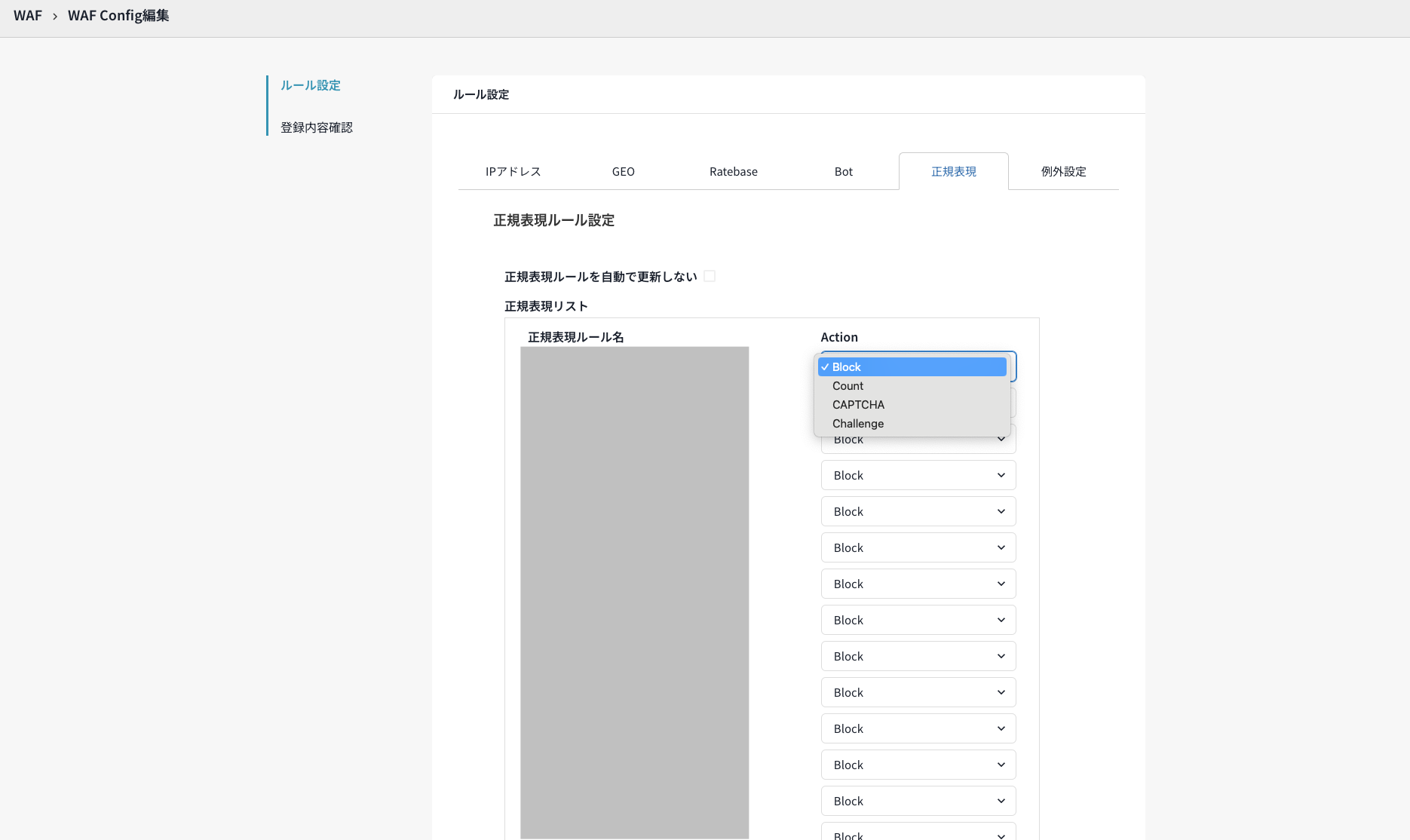
Task: Switch to the IPアドレス tab
Action: [x=513, y=172]
